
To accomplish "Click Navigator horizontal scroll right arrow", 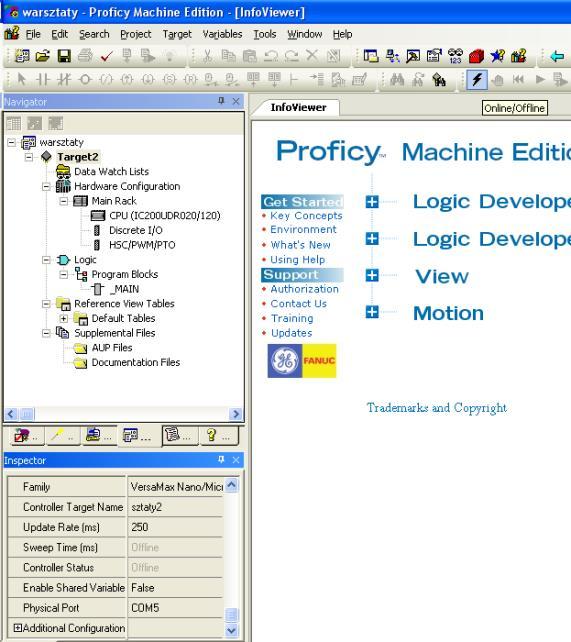I will [x=235, y=414].
